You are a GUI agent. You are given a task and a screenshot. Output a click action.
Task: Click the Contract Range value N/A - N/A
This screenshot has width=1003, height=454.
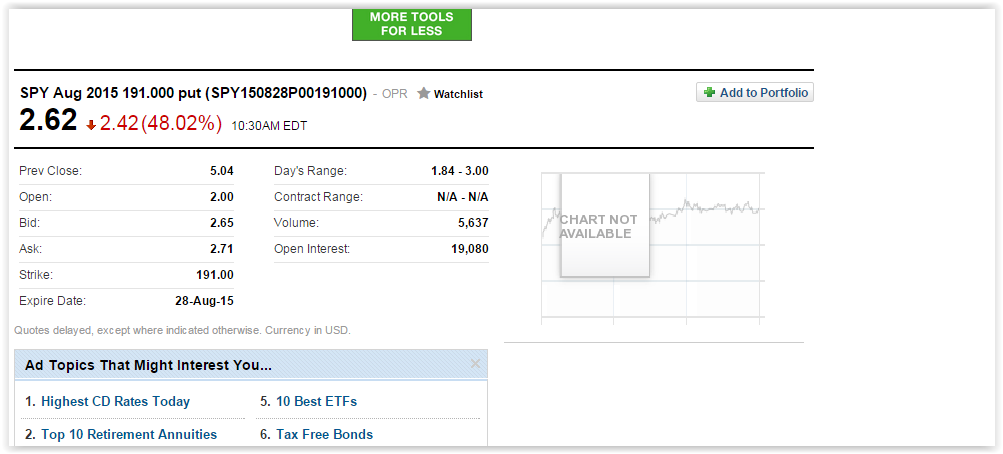point(462,197)
